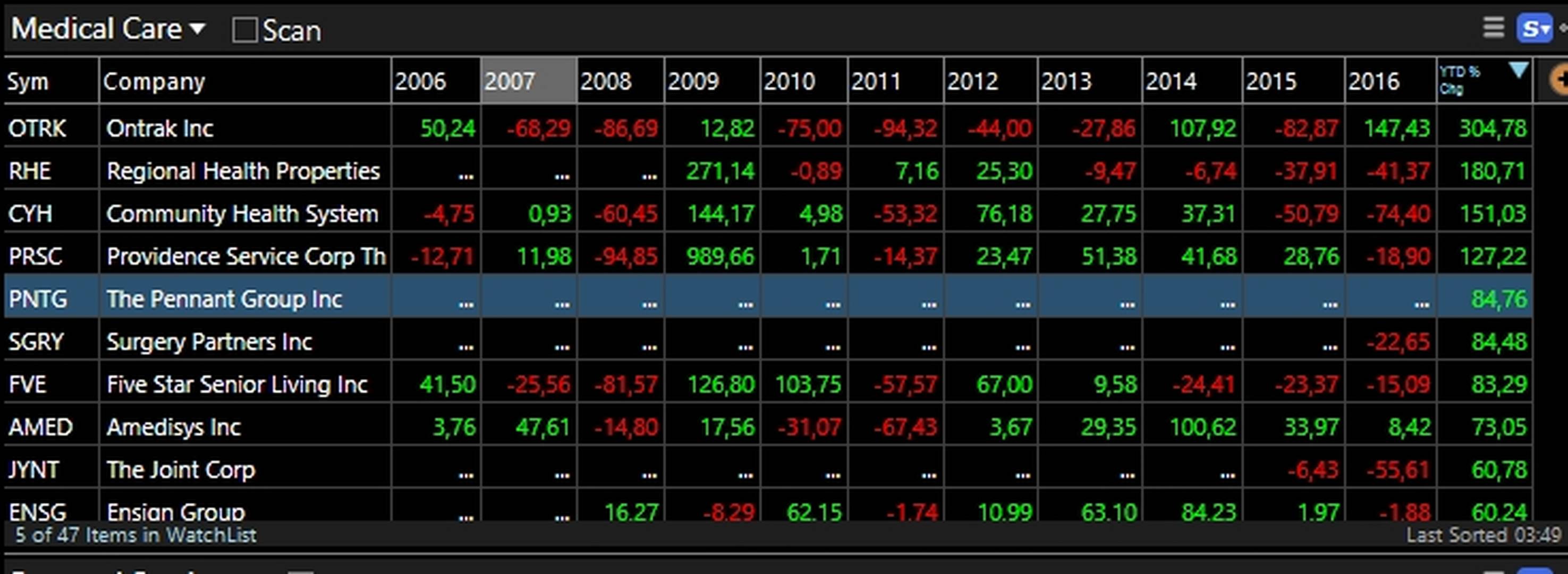Image resolution: width=1568 pixels, height=574 pixels.
Task: Click Amedisys Inc company name
Action: coord(174,427)
